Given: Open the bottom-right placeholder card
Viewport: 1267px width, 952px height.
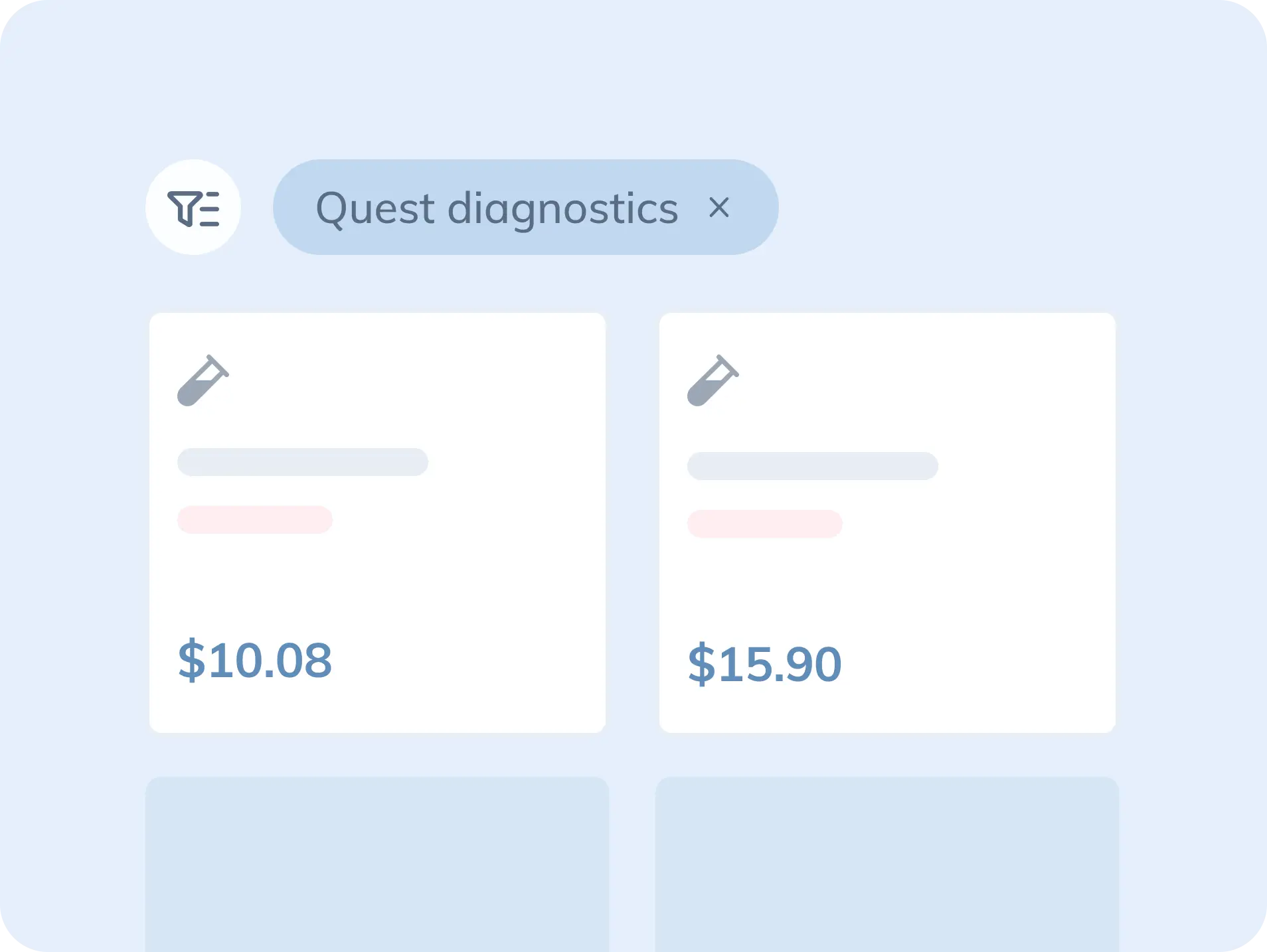Looking at the screenshot, I should tap(887, 863).
